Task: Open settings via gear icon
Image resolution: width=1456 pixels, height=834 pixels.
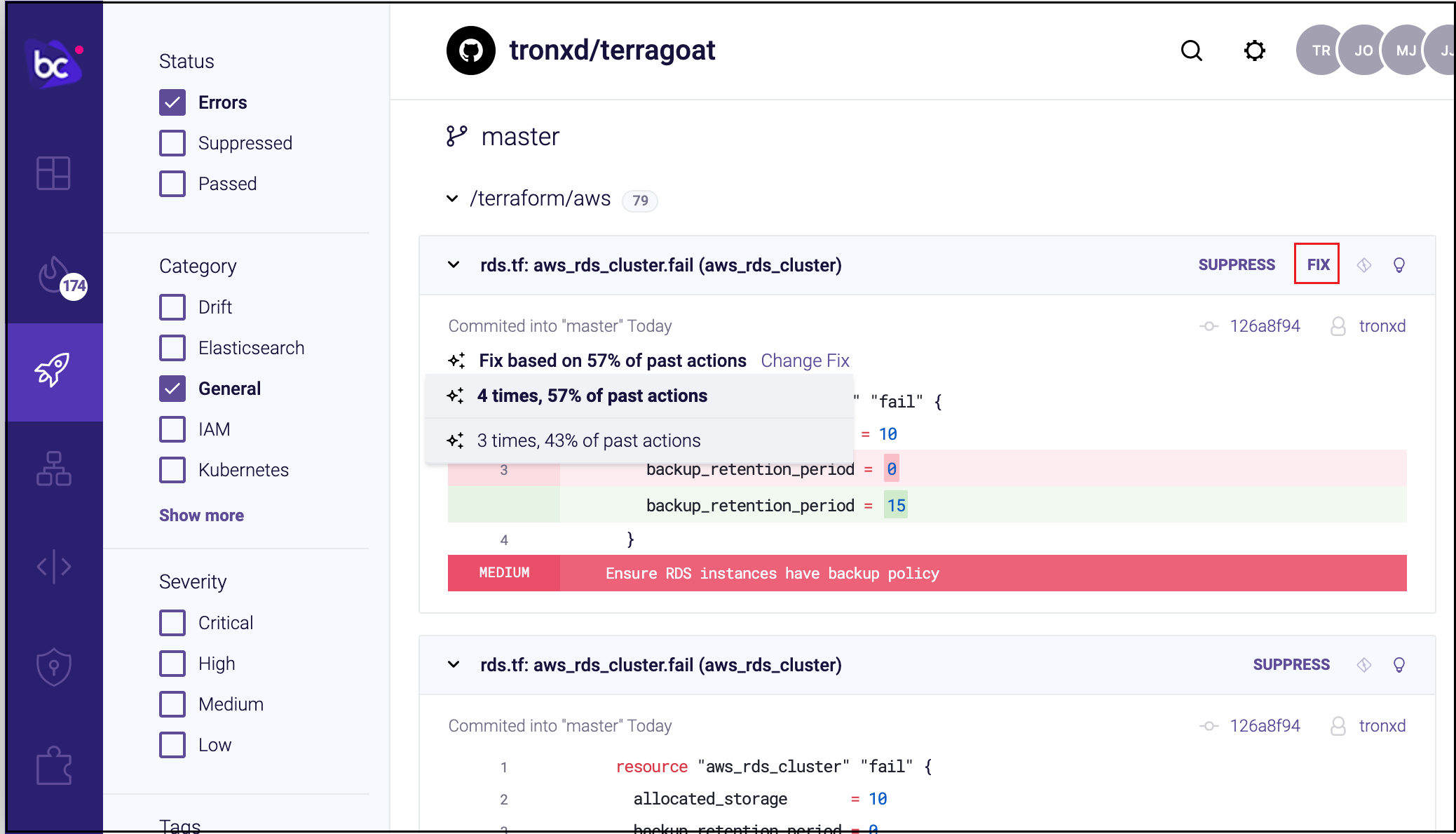Action: tap(1254, 51)
